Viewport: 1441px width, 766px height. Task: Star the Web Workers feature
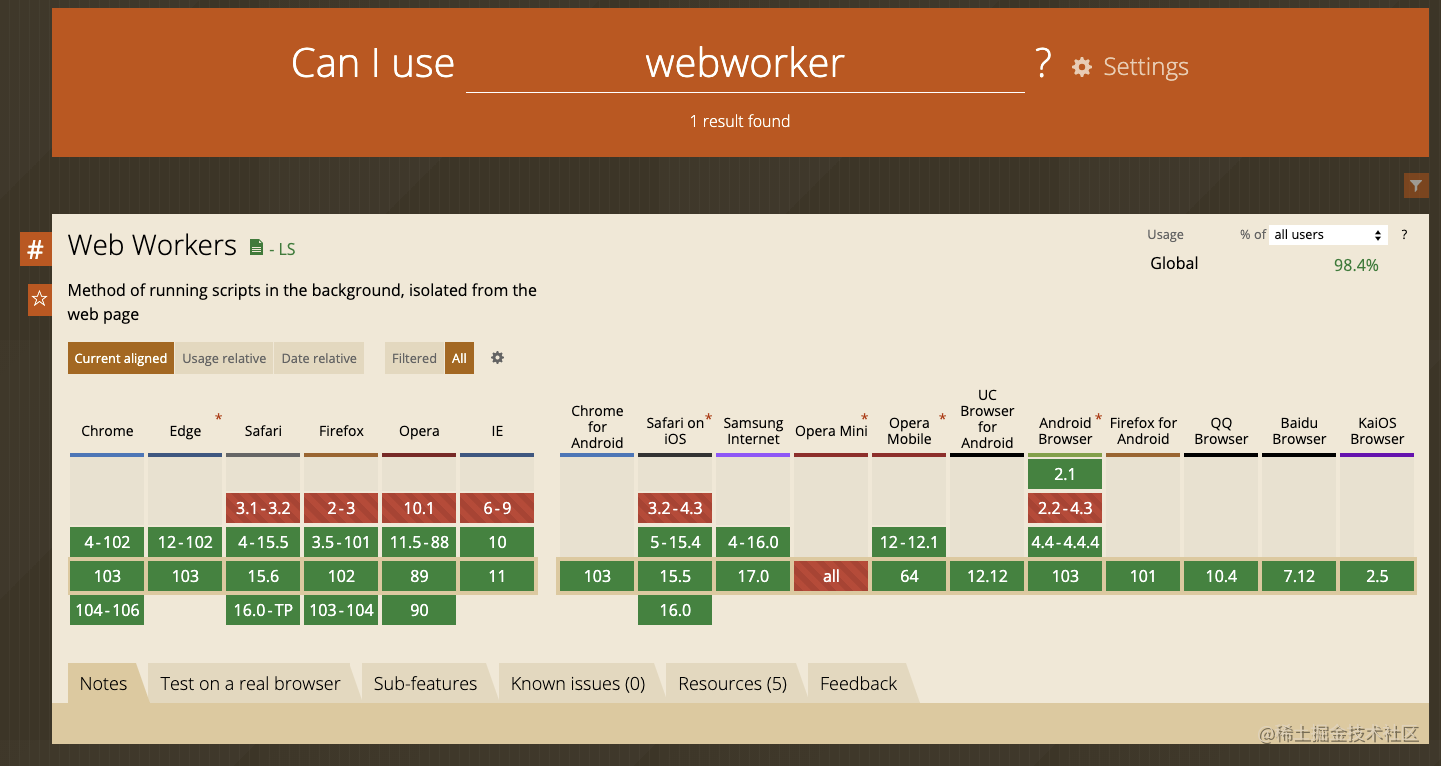coord(39,299)
